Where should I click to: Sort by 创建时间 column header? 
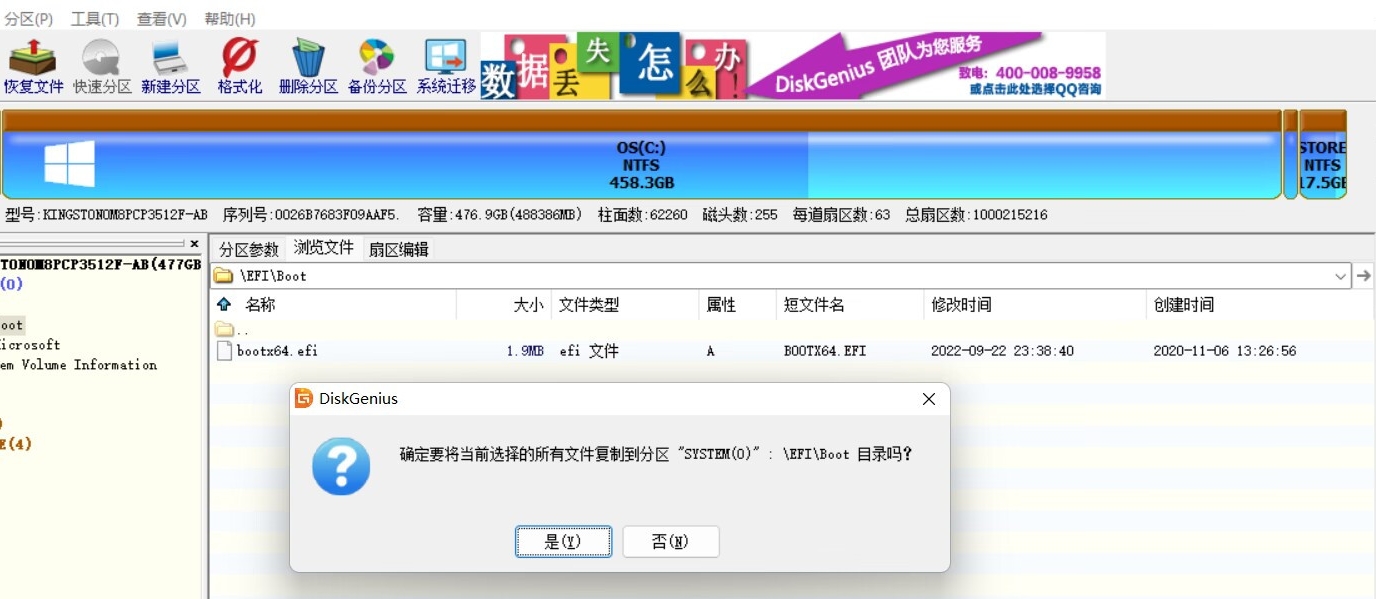[1184, 305]
